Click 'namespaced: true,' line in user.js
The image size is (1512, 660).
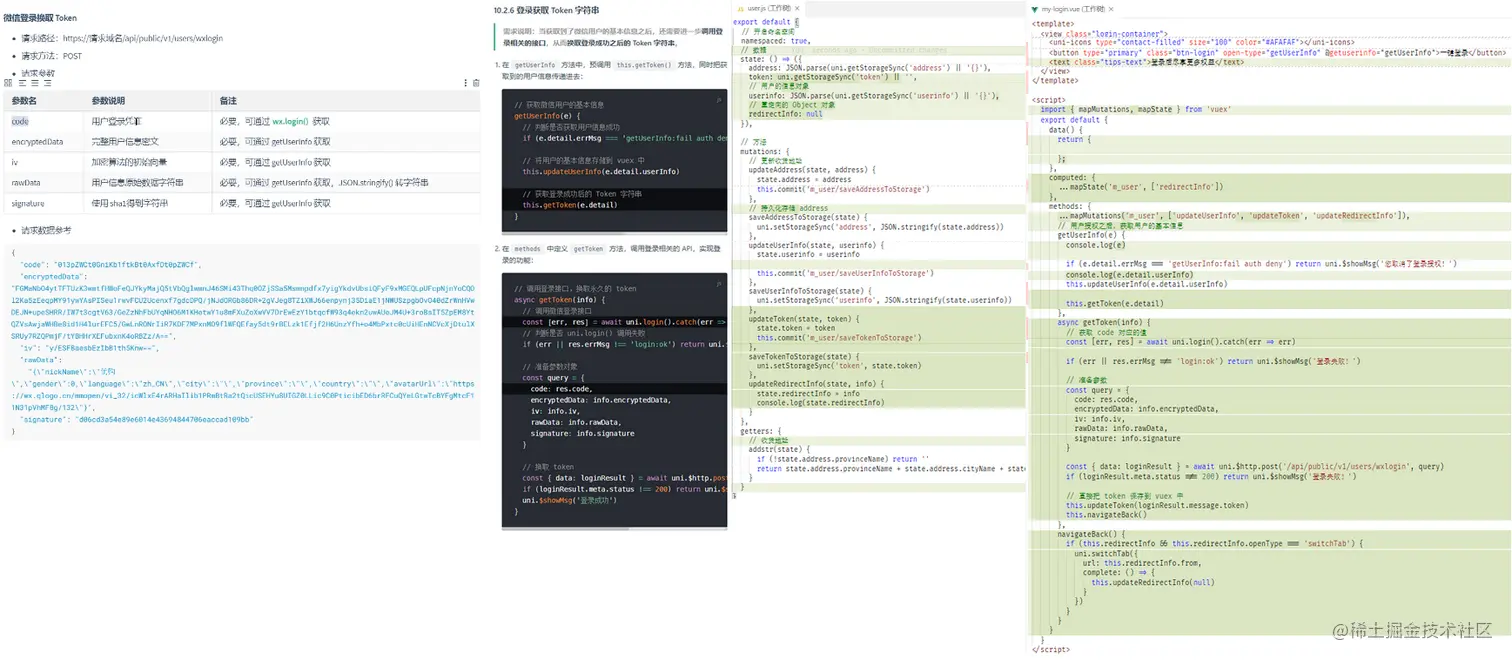click(x=775, y=41)
